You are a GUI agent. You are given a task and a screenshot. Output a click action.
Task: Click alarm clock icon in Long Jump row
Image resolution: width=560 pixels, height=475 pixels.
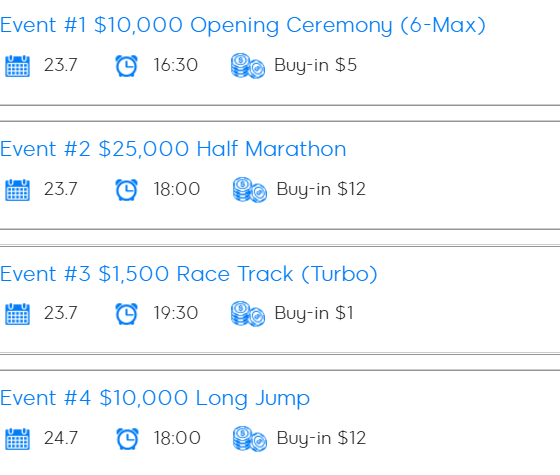tap(128, 439)
